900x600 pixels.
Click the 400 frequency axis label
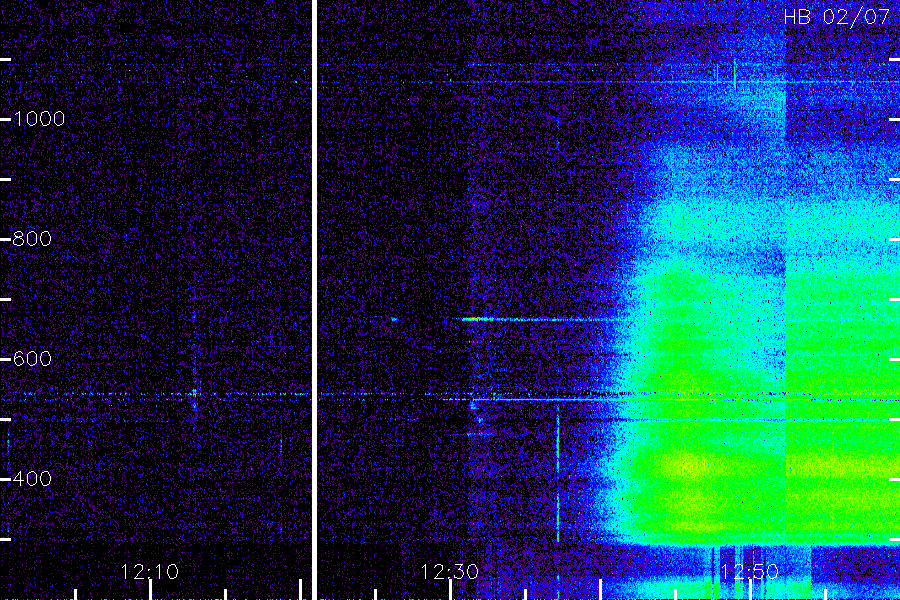click(x=32, y=478)
